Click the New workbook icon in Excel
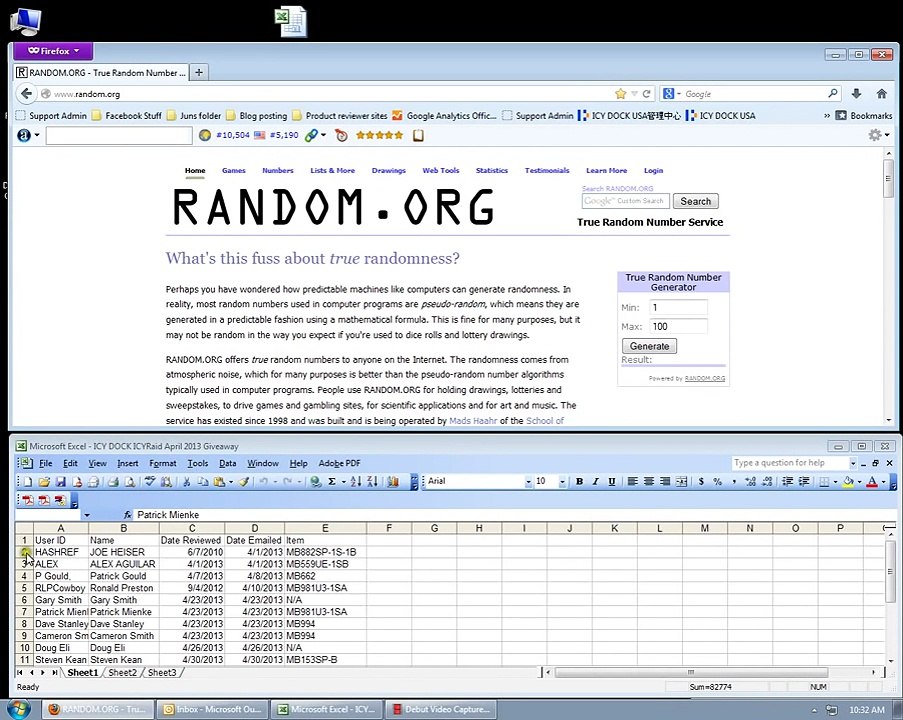The image size is (903, 720). click(x=27, y=482)
